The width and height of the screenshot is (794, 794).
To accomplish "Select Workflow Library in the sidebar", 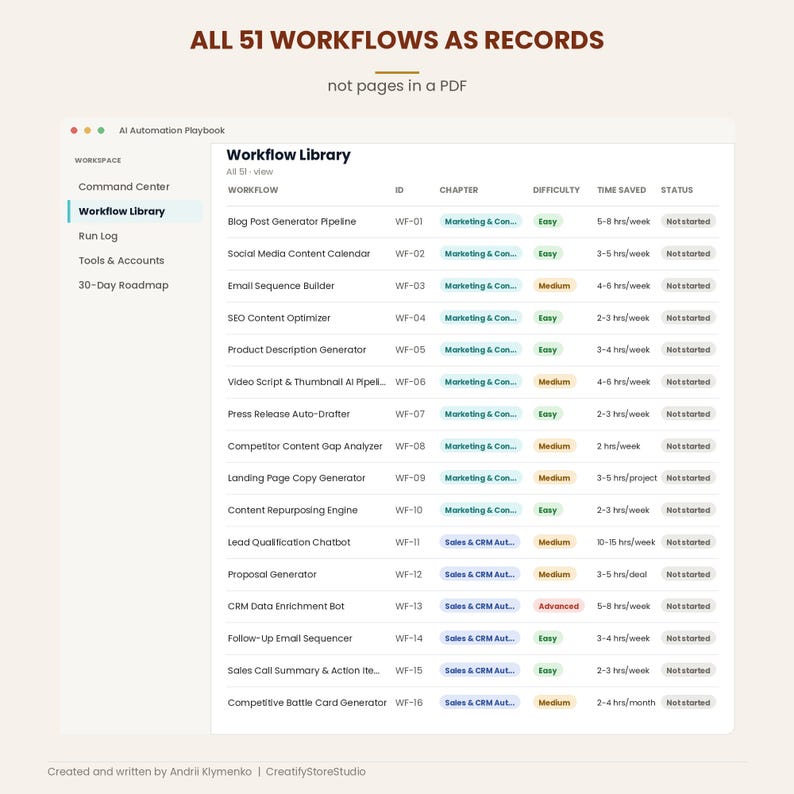I will tap(135, 211).
